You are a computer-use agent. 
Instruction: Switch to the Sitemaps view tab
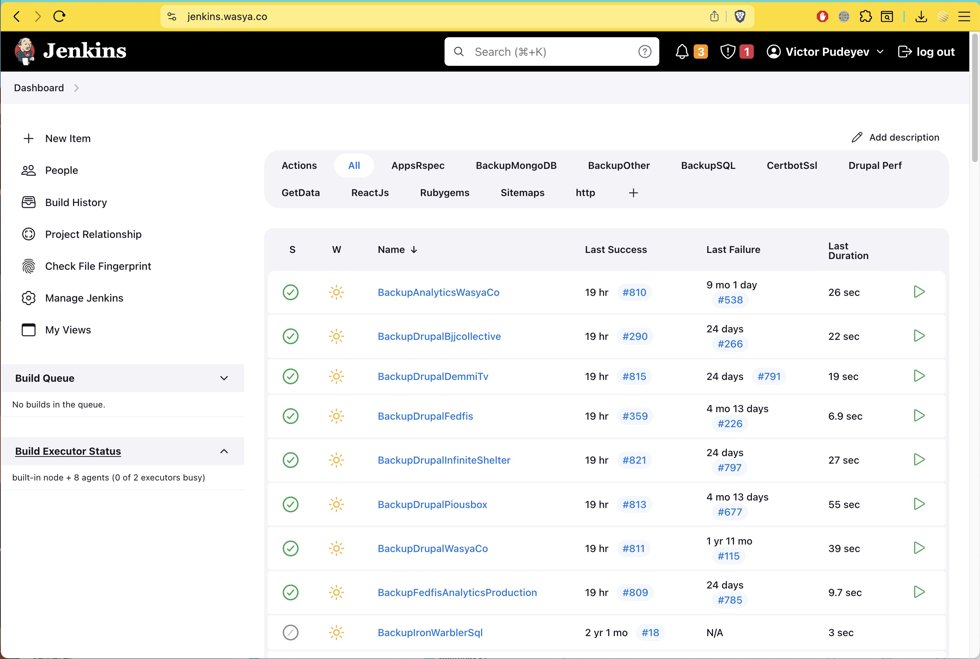(521, 192)
